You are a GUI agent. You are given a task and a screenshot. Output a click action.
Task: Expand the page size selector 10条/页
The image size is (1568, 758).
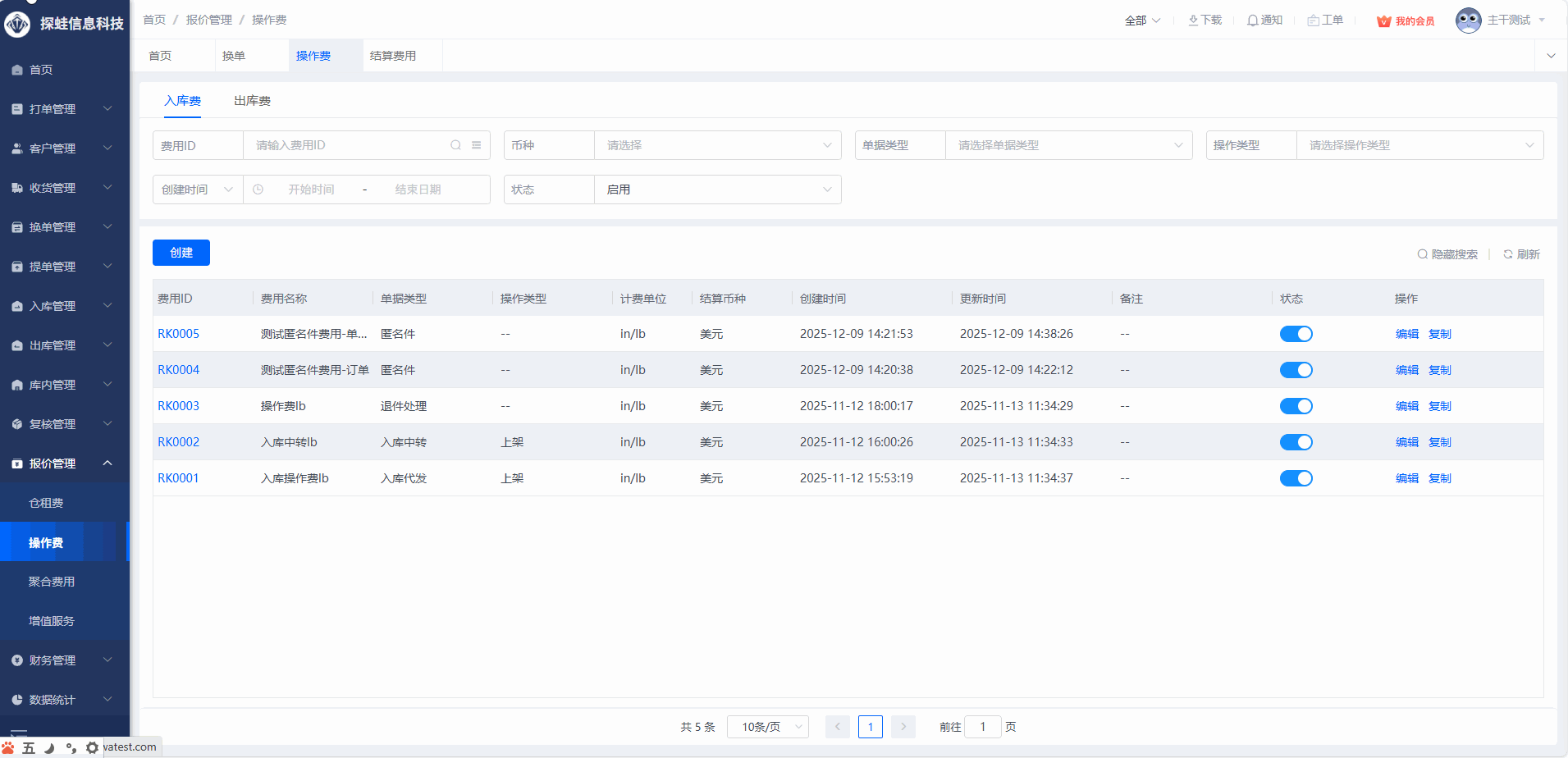[767, 727]
